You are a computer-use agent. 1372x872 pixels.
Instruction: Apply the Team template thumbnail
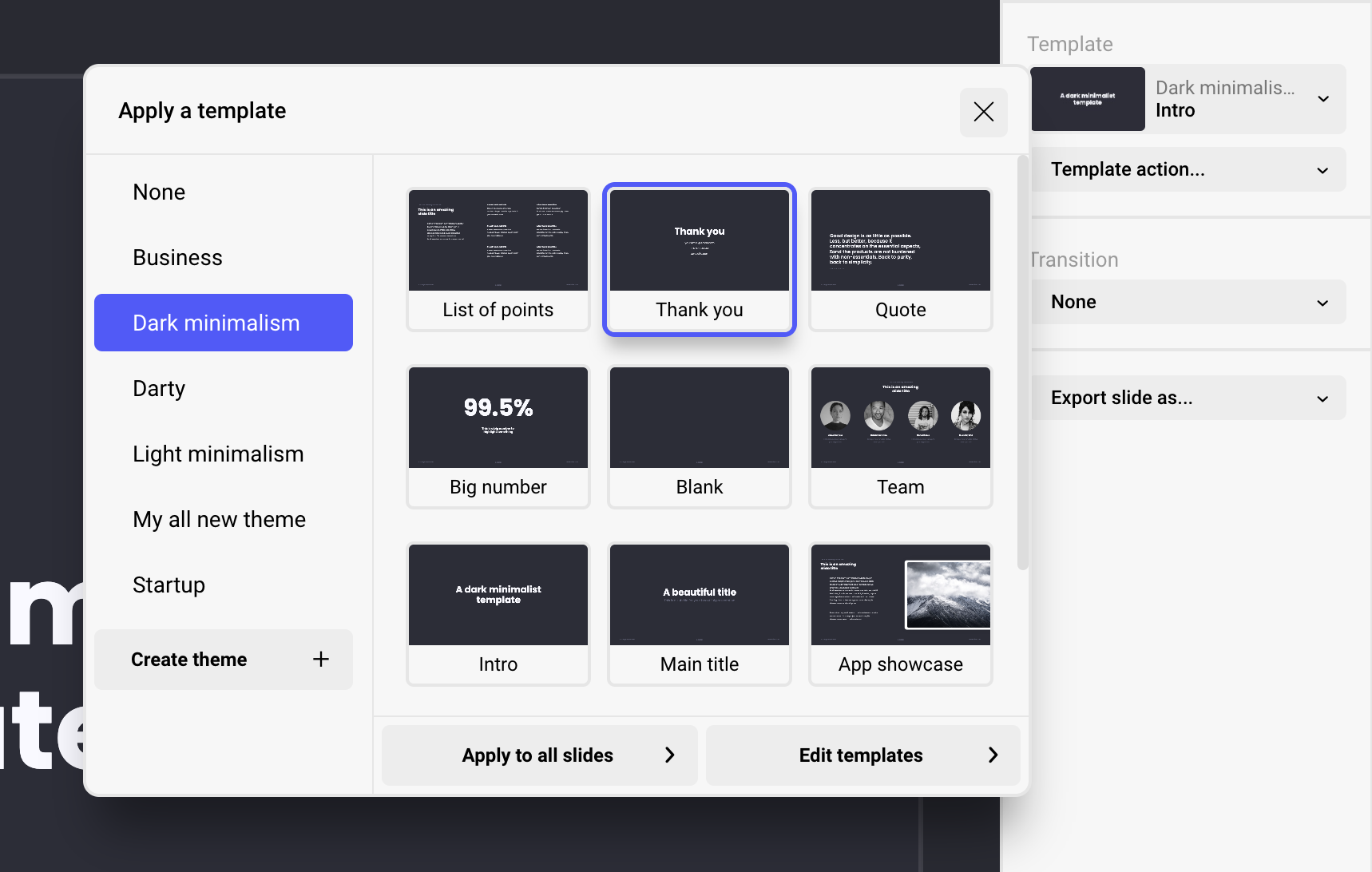coord(900,436)
